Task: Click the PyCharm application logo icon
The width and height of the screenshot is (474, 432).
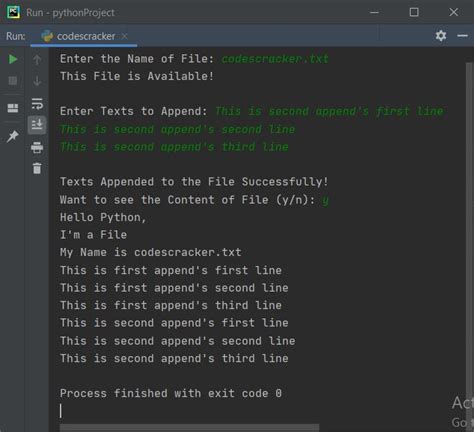Action: [13, 13]
